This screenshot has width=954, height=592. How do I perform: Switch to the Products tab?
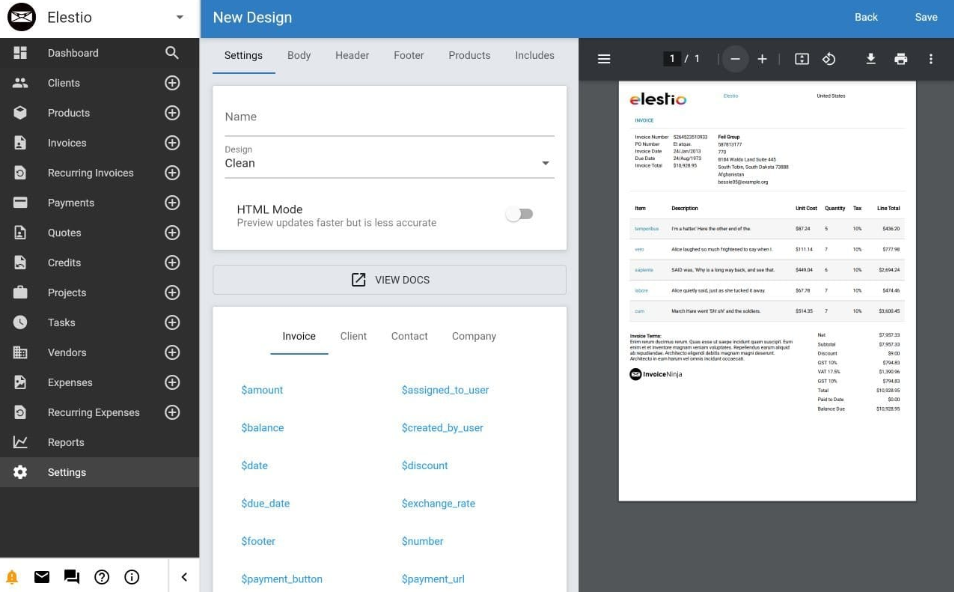click(x=469, y=55)
